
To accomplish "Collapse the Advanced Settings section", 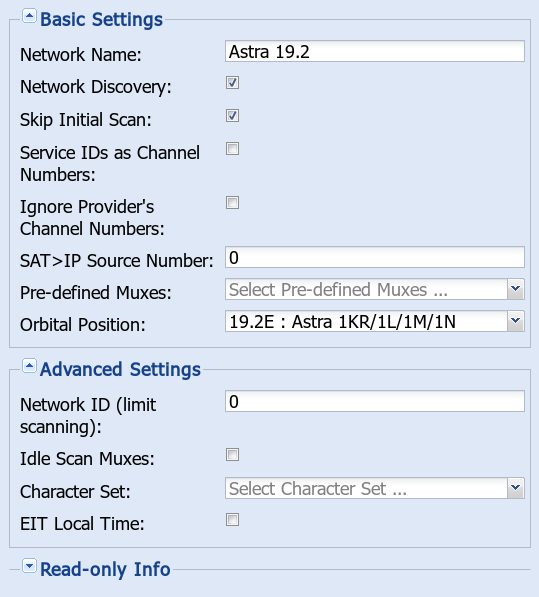I will coord(29,366).
